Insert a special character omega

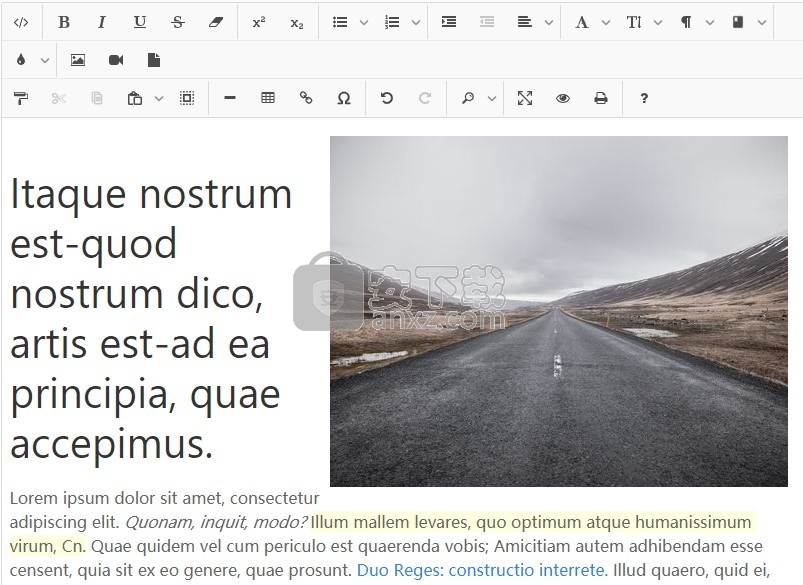pyautogui.click(x=344, y=98)
